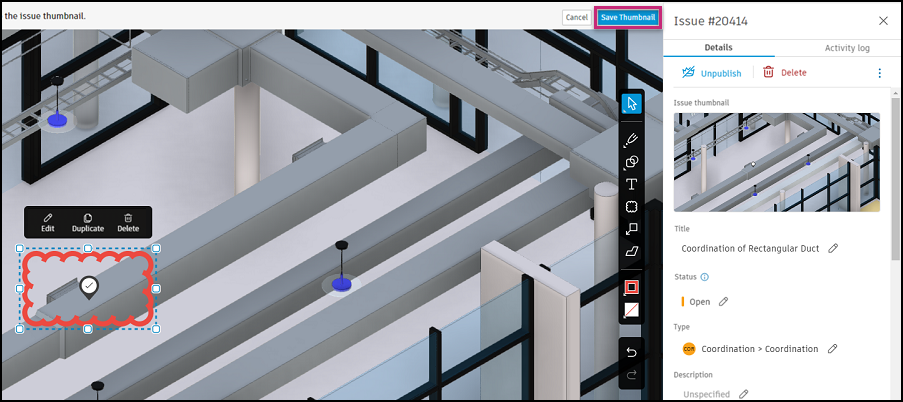The image size is (903, 402).
Task: Choose the callout arrow tool
Action: [632, 229]
